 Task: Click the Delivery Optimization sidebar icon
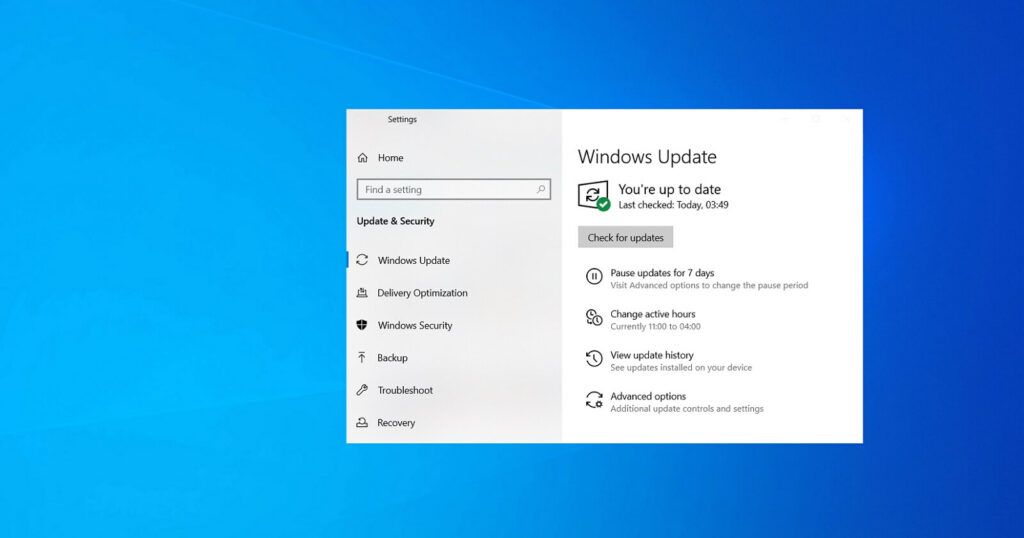(362, 293)
